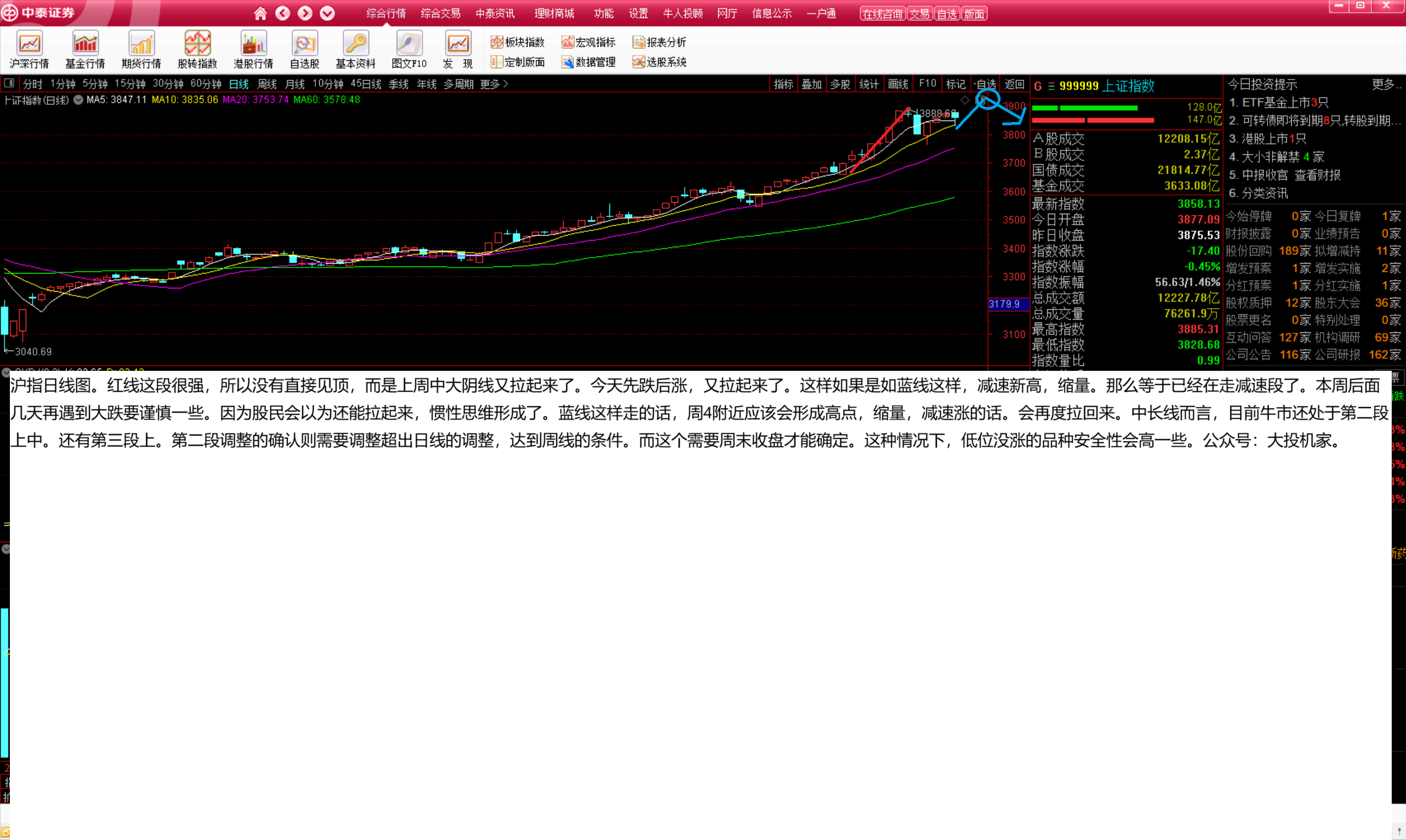Click 多股 multi-stock tool

pyautogui.click(x=841, y=84)
